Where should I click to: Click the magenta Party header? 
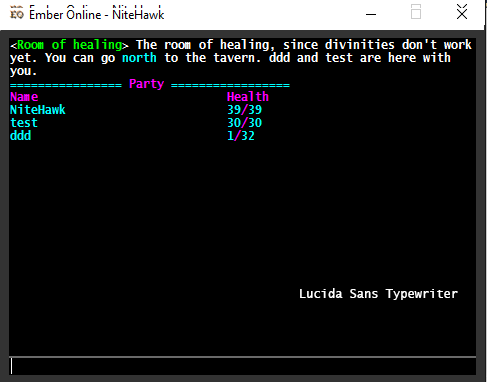(146, 84)
